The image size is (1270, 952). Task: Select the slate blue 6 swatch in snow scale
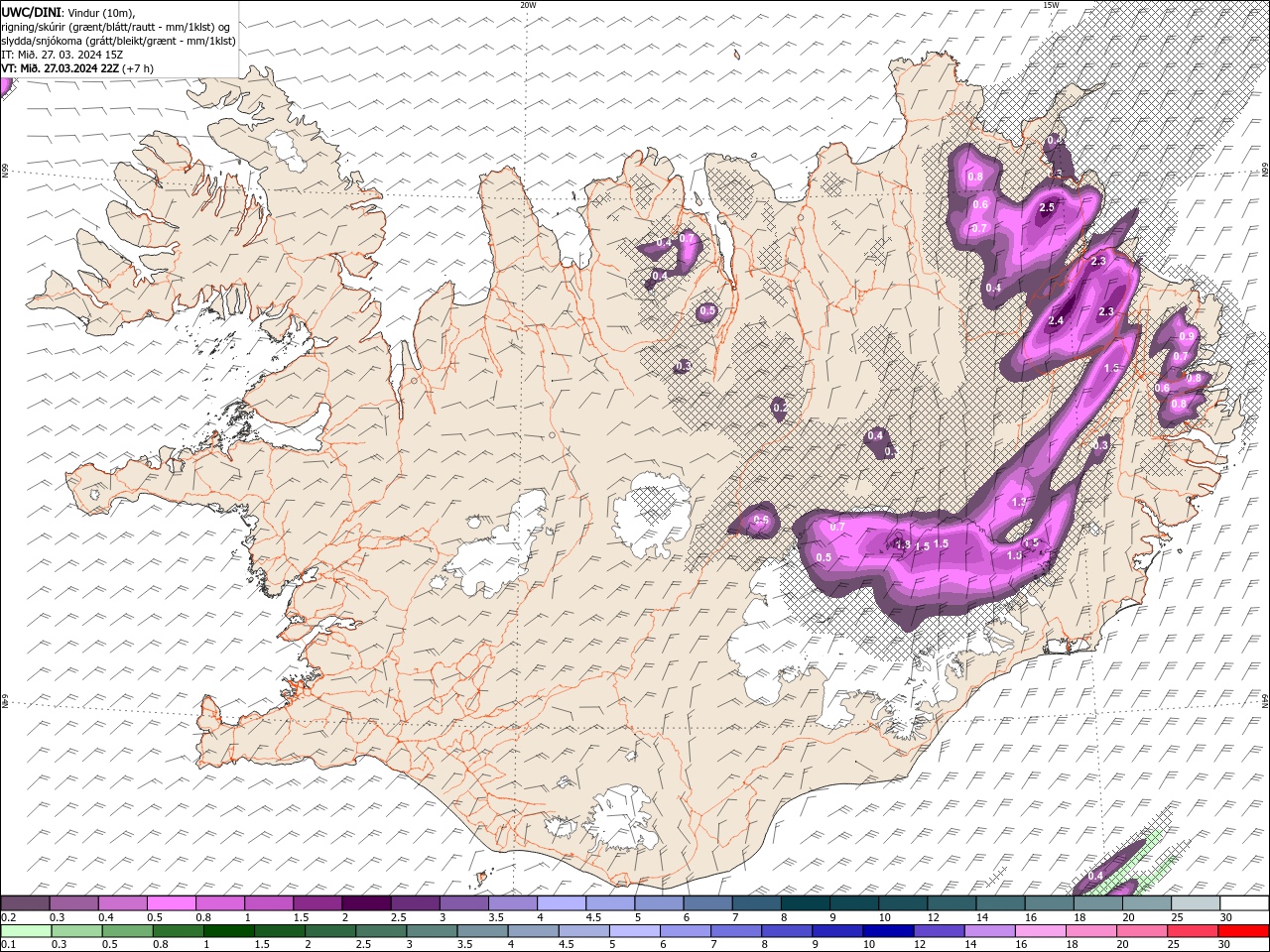pos(706,902)
